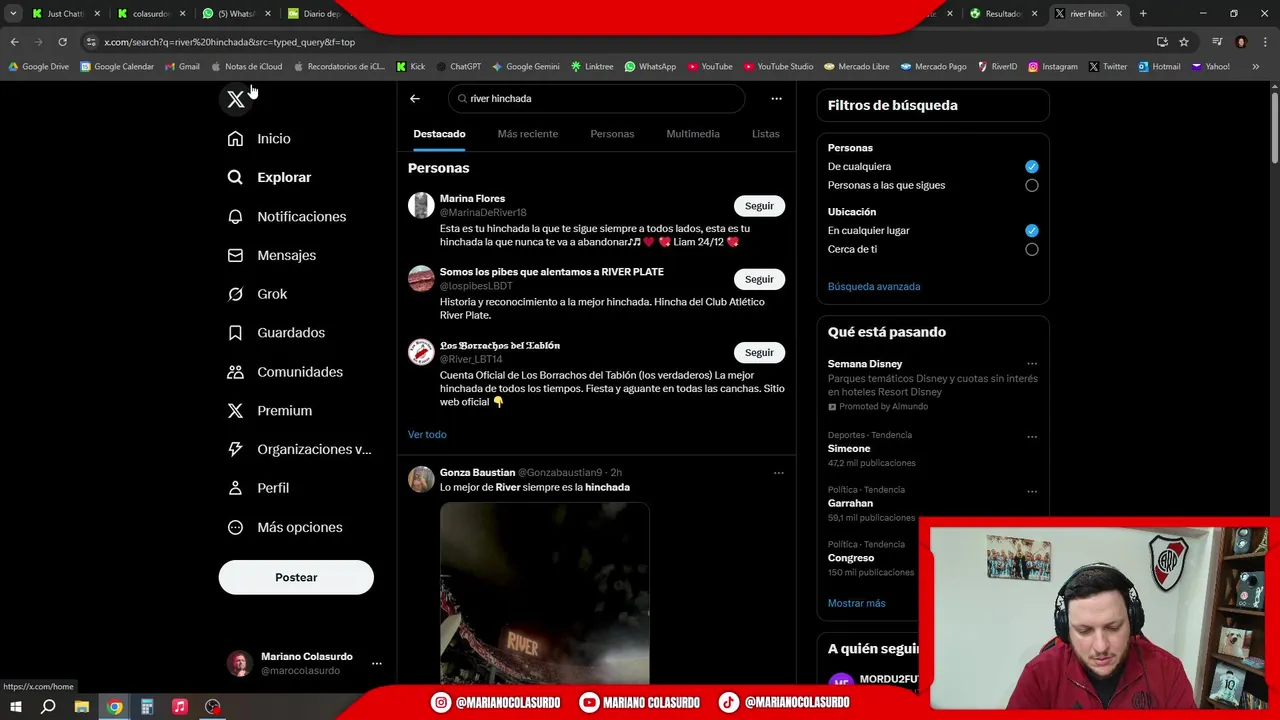The height and width of the screenshot is (720, 1280).
Task: Open Premium in the sidebar
Action: tap(270, 411)
